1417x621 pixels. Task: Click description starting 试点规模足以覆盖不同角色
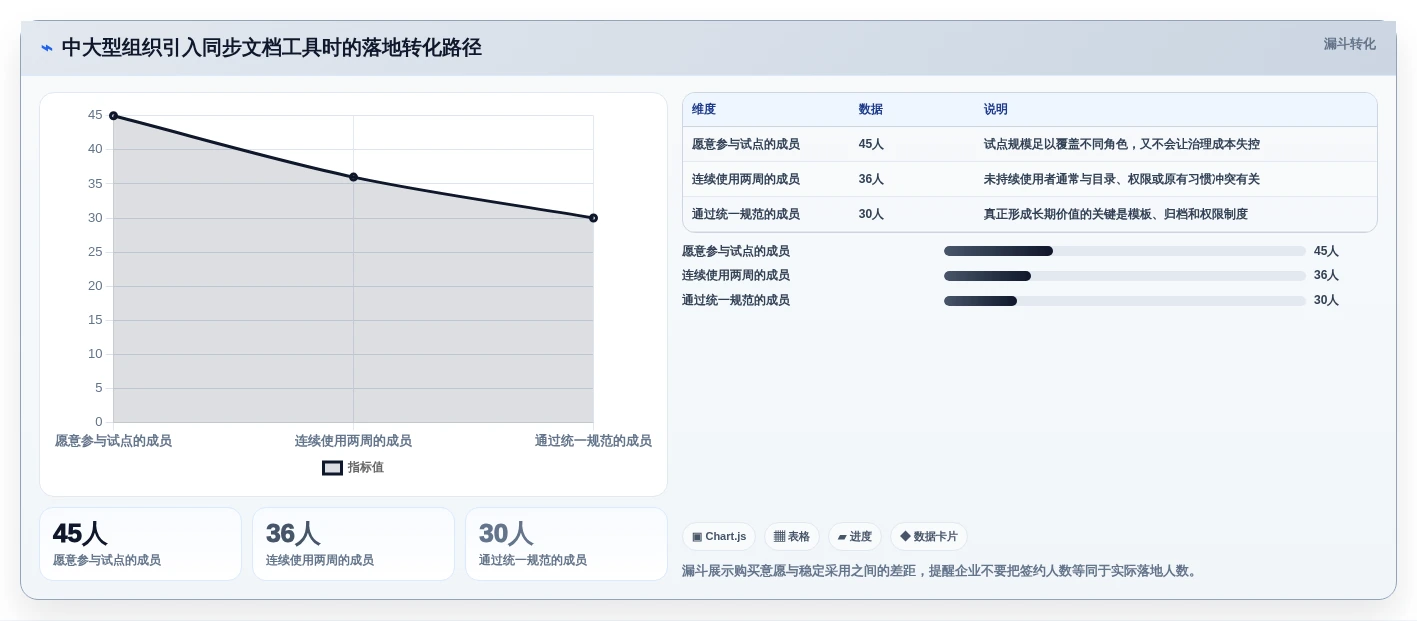click(x=1122, y=145)
